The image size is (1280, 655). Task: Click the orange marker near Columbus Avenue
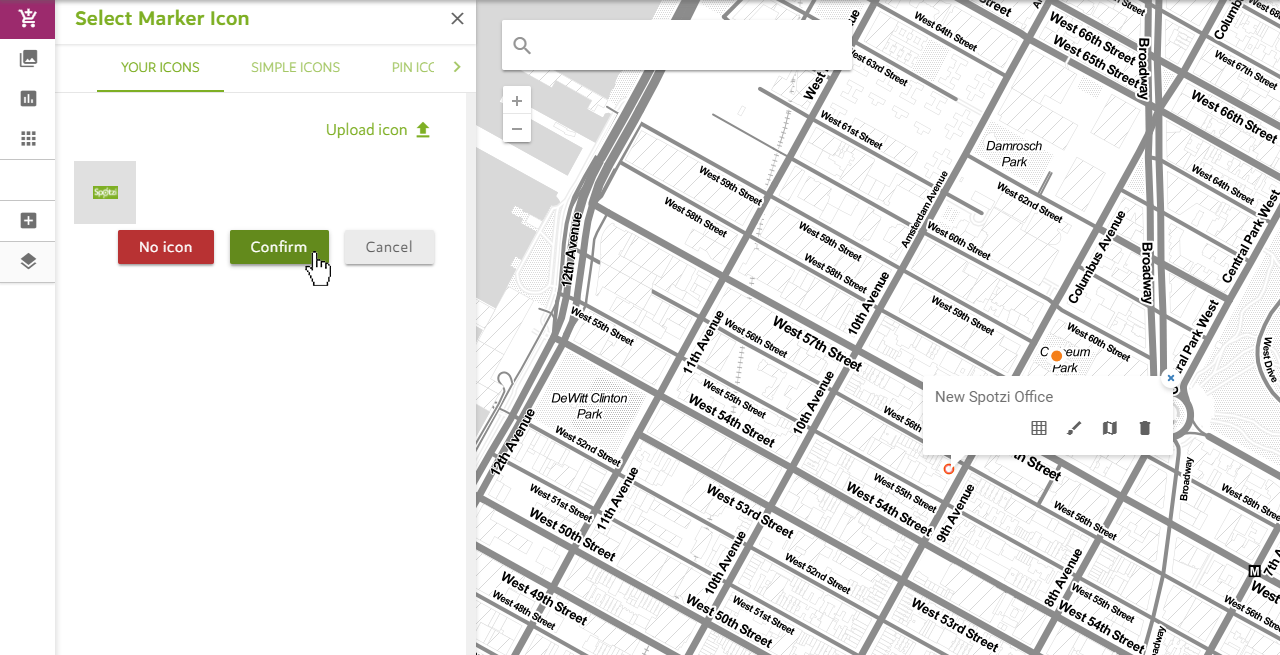point(1056,356)
